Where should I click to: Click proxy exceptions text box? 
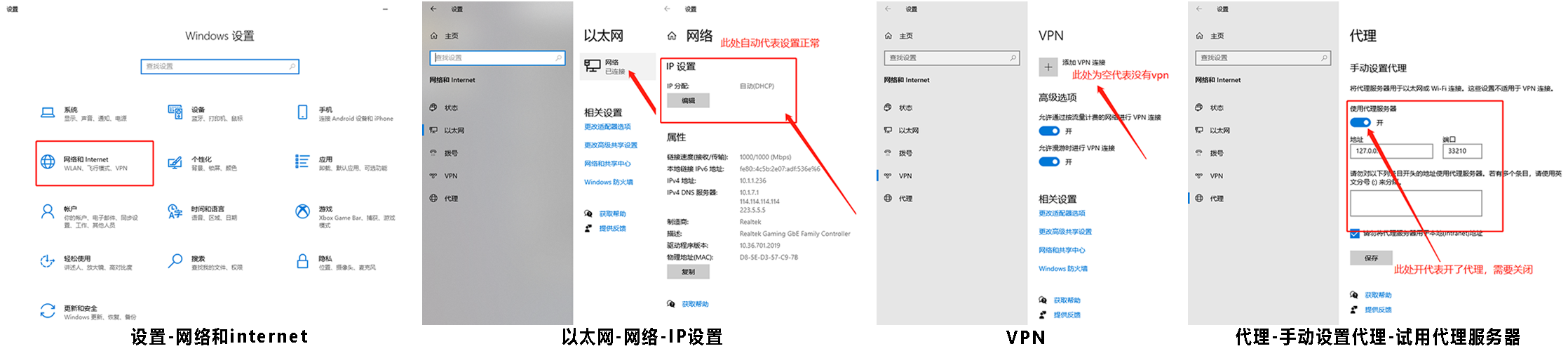(x=1416, y=203)
